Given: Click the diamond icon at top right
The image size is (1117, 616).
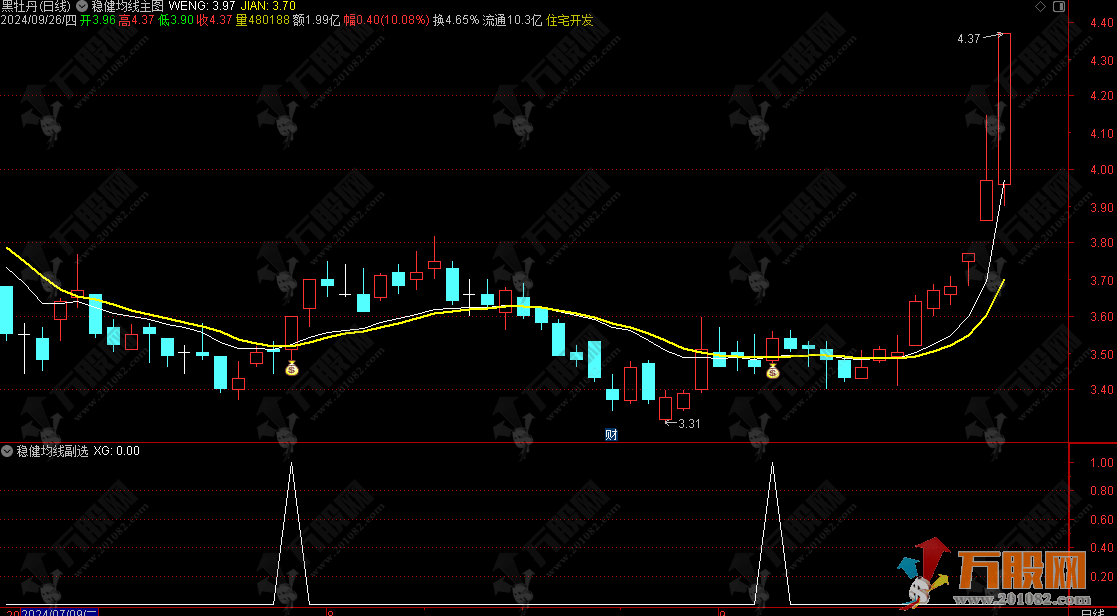Looking at the screenshot, I should tap(1040, 6).
